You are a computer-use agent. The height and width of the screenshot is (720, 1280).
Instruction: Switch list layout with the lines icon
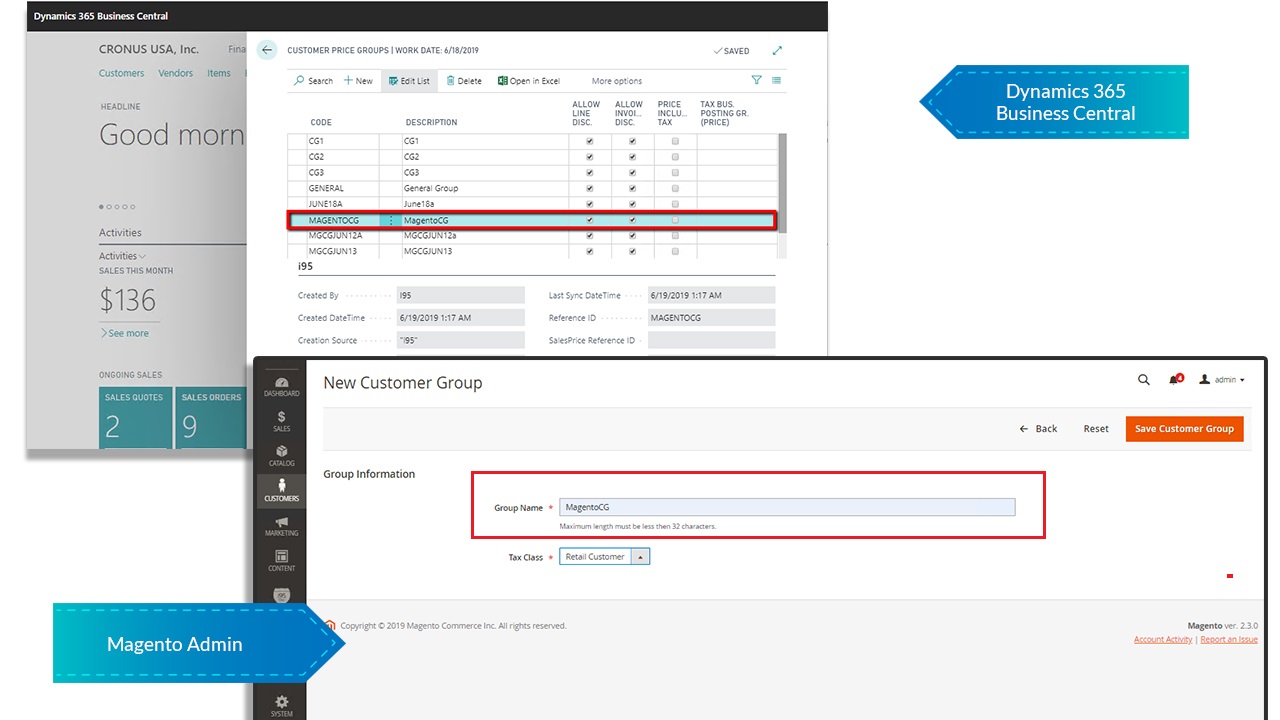(777, 81)
